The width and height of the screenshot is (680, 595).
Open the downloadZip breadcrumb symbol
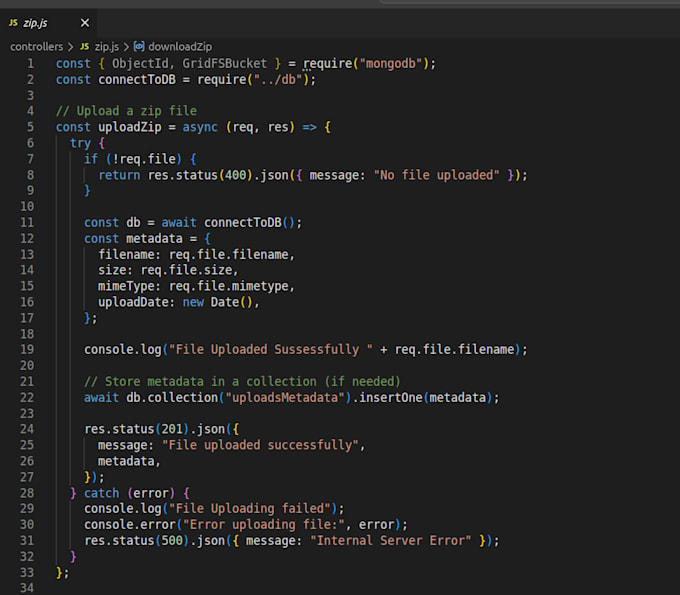pyautogui.click(x=180, y=46)
